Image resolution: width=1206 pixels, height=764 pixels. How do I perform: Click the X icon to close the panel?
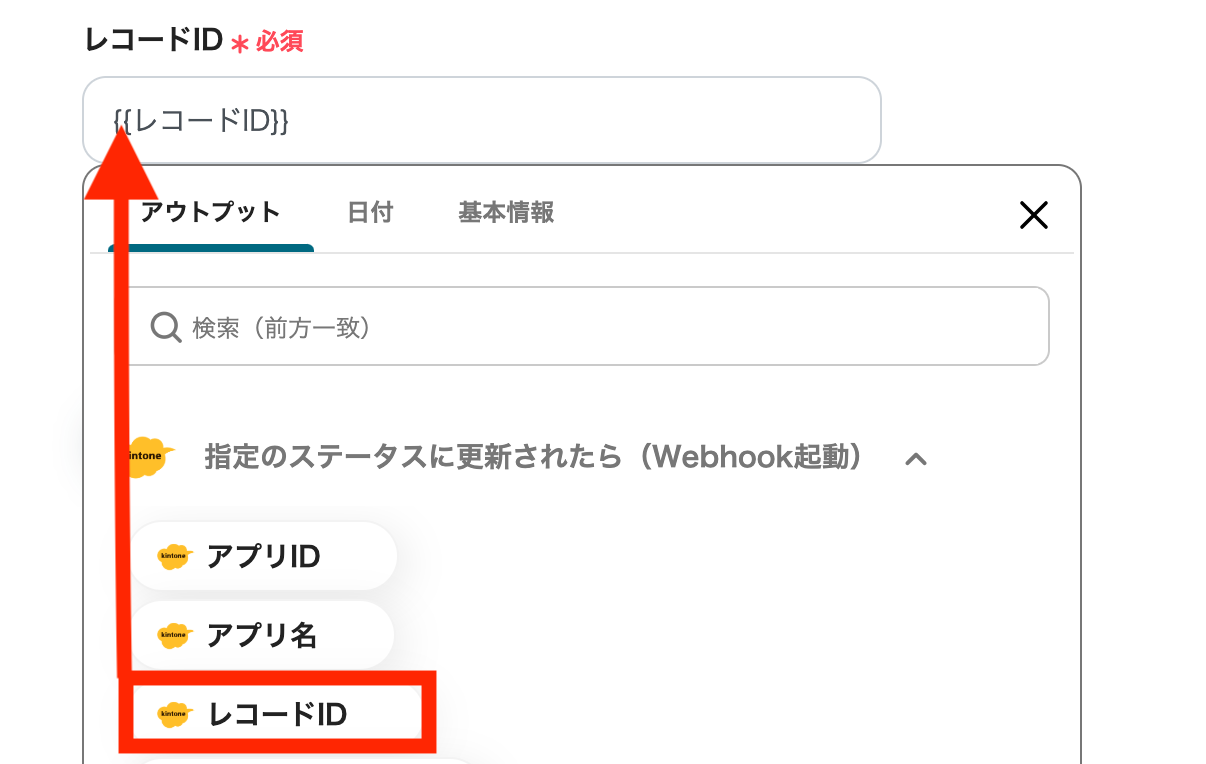1033,214
